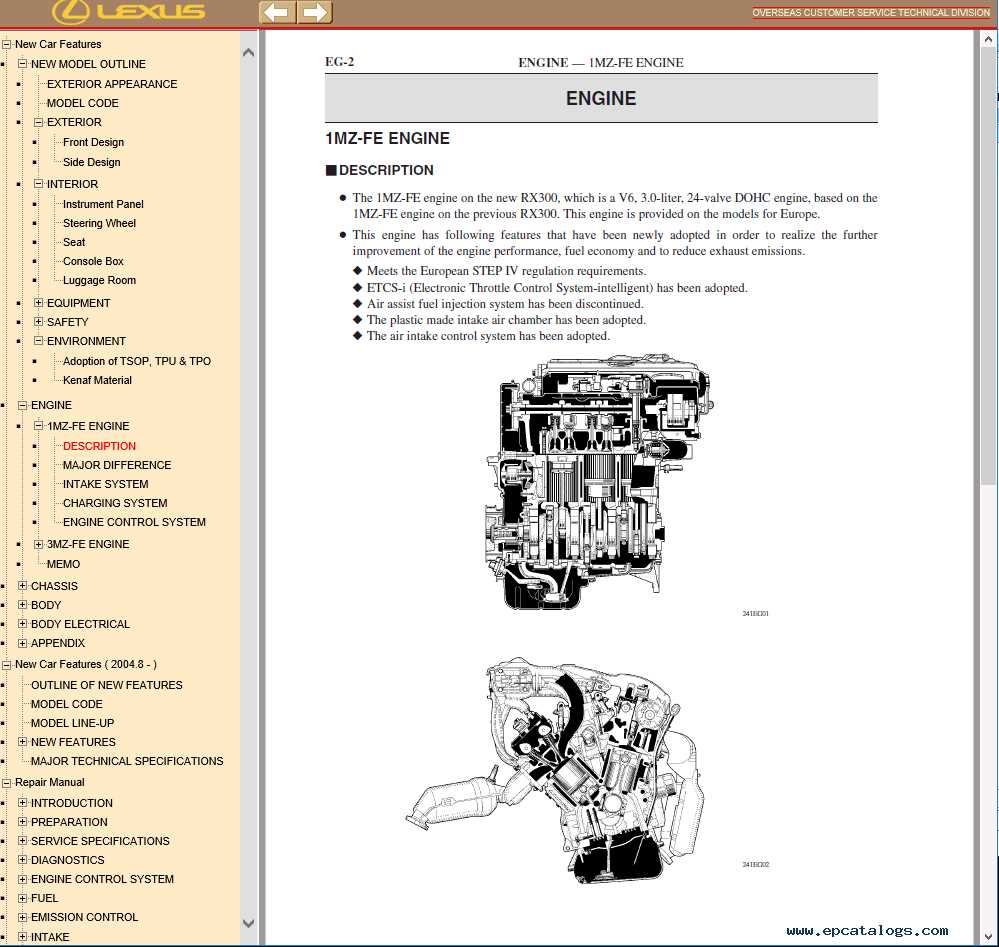Image resolution: width=999 pixels, height=947 pixels.
Task: Collapse the New Car Features root node
Action: click(6, 45)
